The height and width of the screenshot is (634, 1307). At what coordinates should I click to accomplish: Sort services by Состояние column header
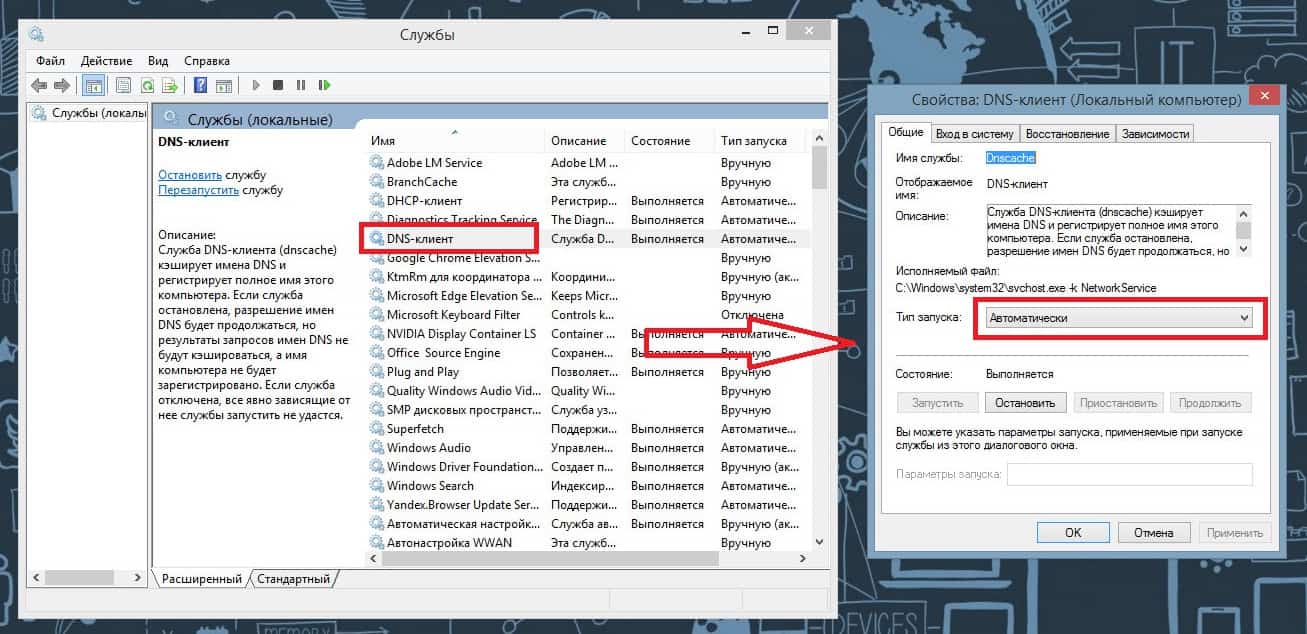tap(660, 141)
